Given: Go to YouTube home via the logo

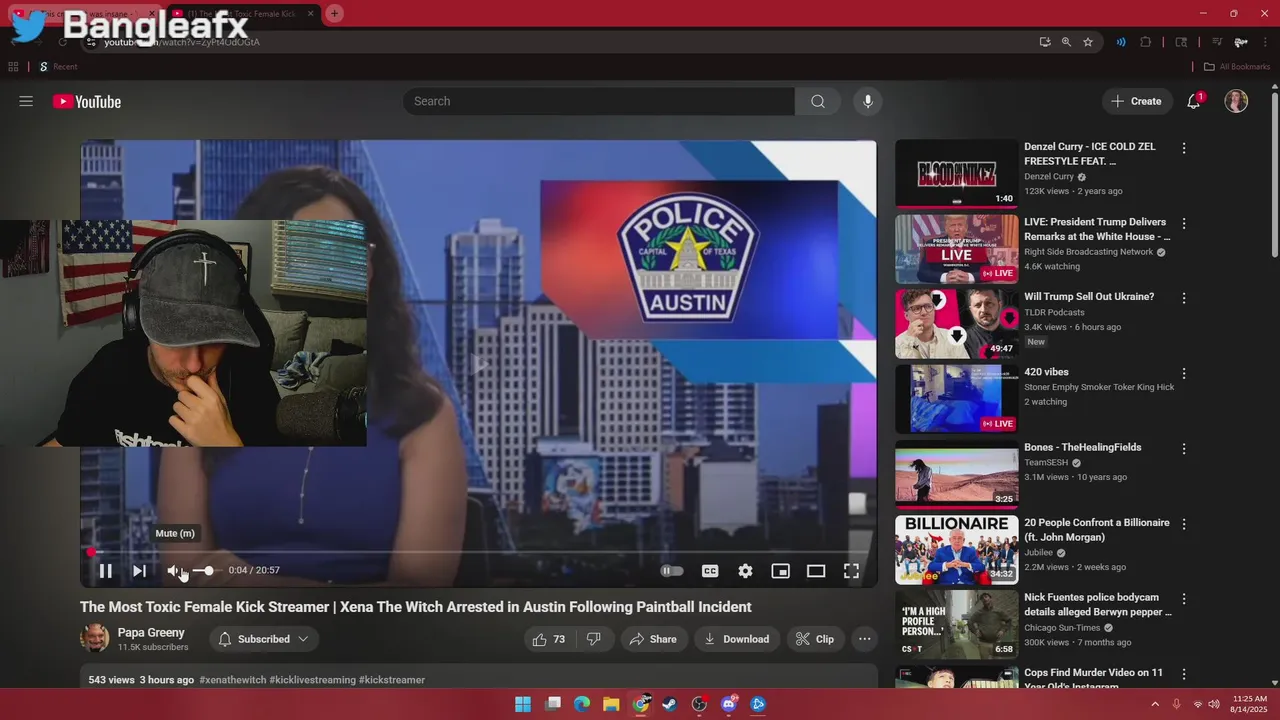Looking at the screenshot, I should click(87, 101).
